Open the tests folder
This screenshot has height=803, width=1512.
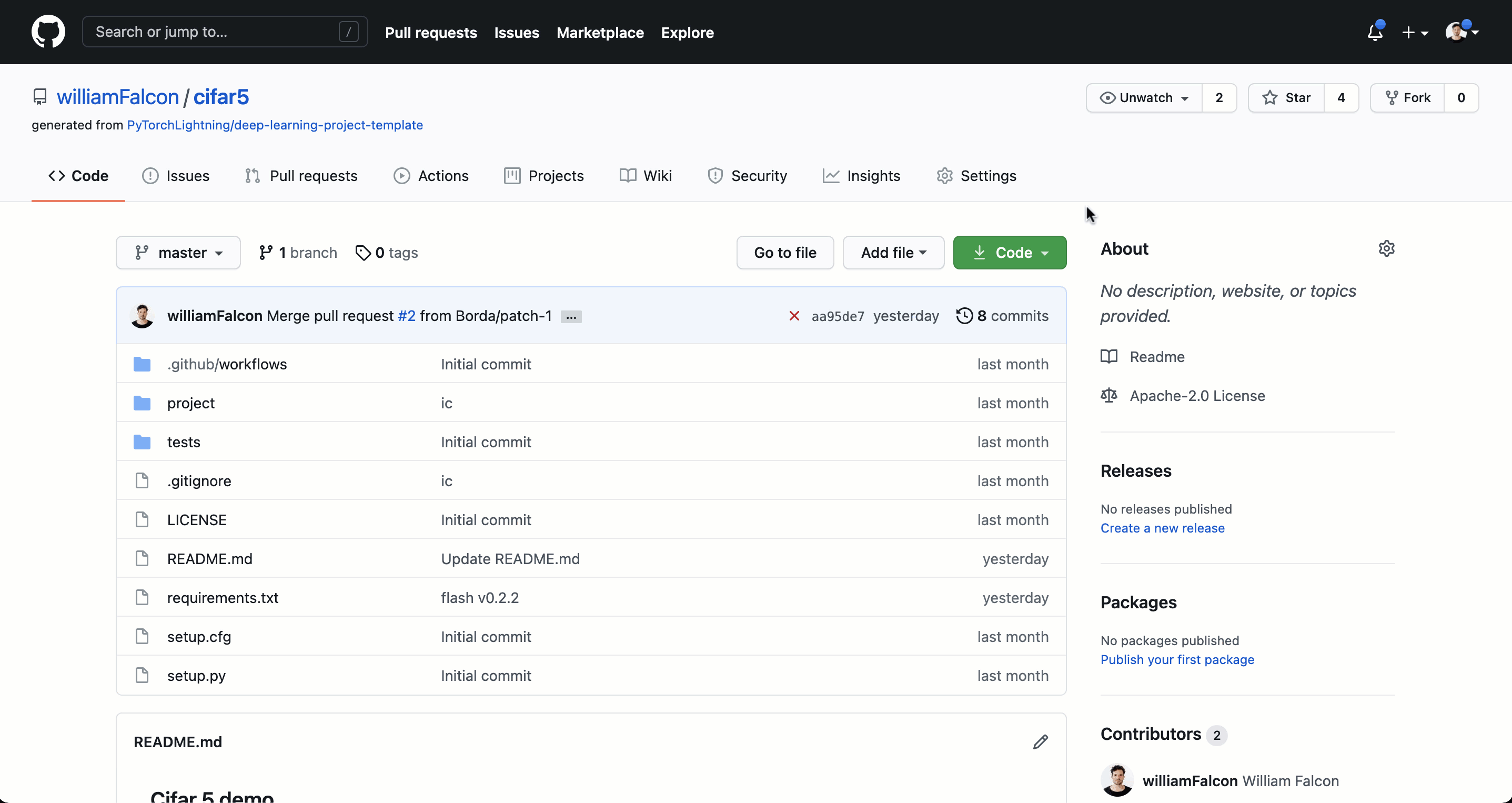tap(184, 441)
